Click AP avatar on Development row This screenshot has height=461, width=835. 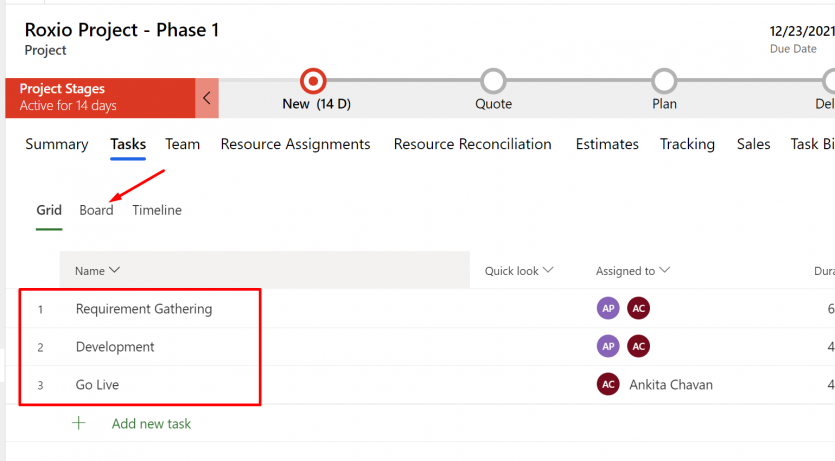pos(608,346)
